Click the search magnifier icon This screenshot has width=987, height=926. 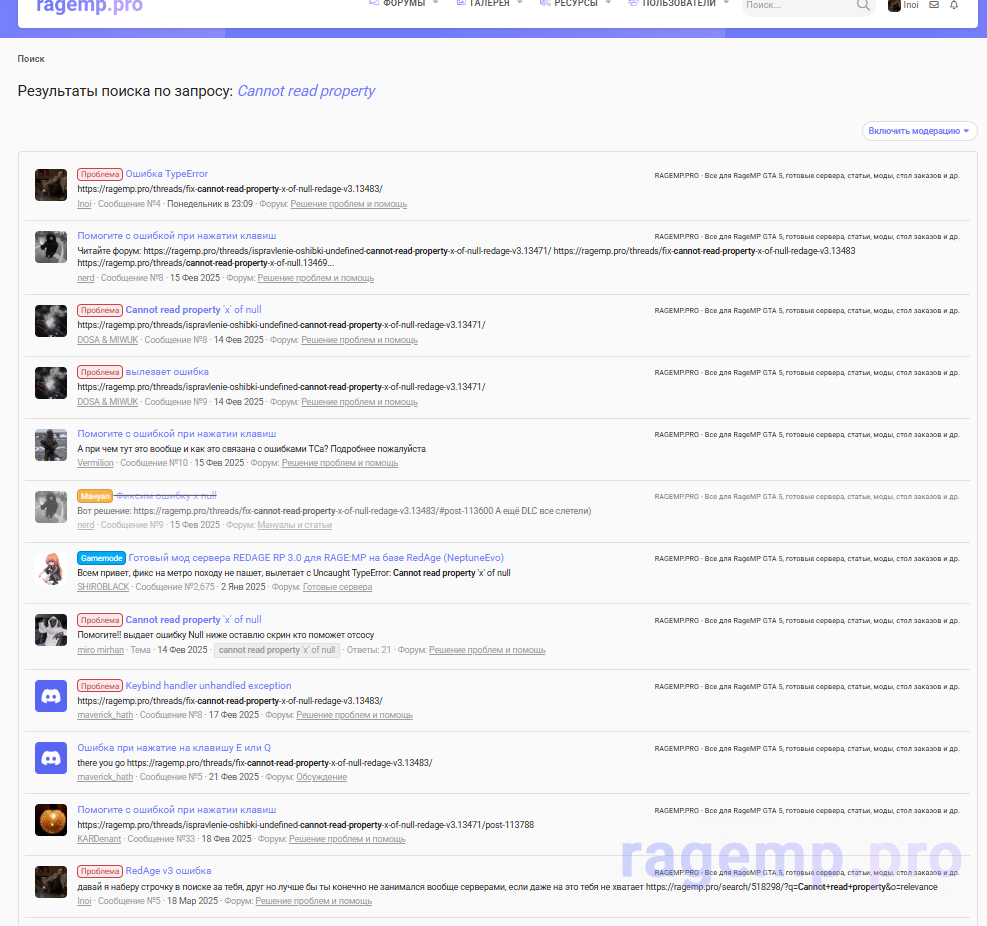pyautogui.click(x=863, y=5)
